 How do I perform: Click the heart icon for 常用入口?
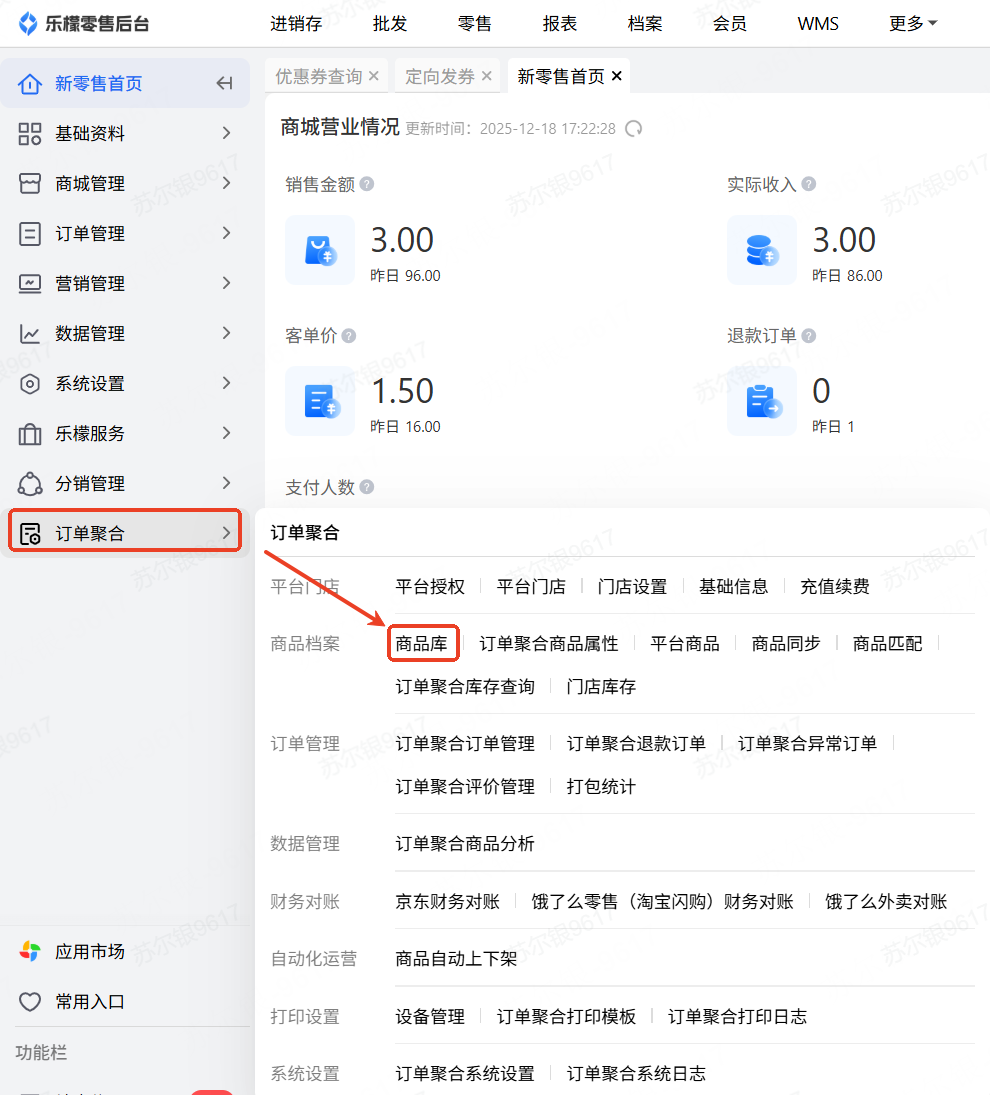(30, 1001)
